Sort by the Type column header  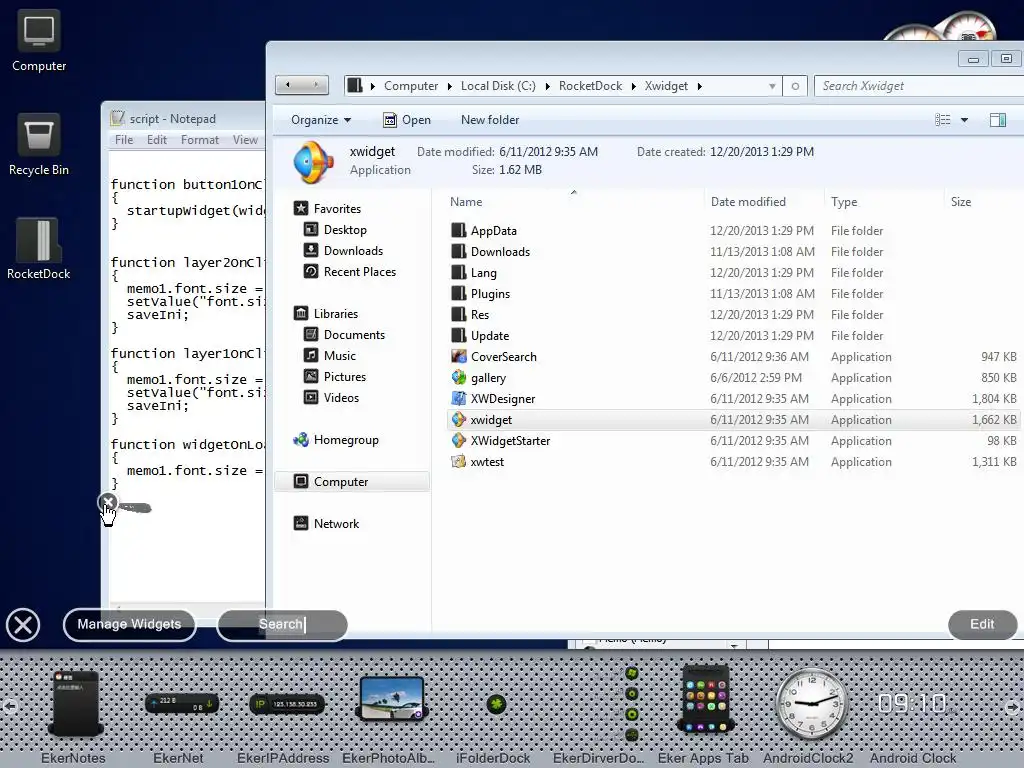844,202
